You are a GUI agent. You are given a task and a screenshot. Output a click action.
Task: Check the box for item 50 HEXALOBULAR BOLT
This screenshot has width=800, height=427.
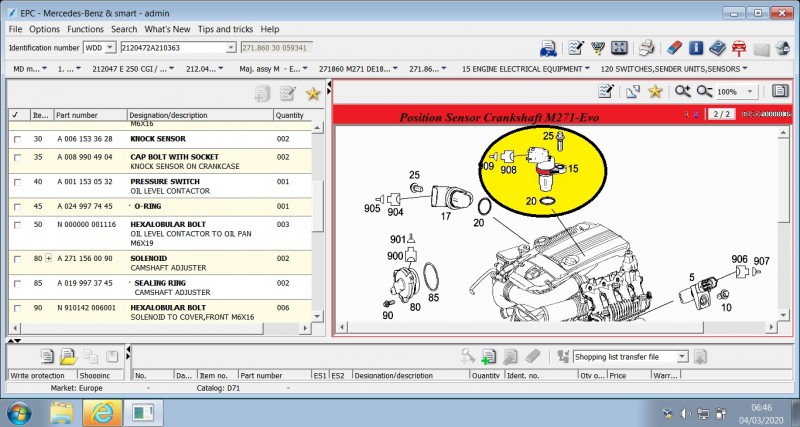[18, 225]
